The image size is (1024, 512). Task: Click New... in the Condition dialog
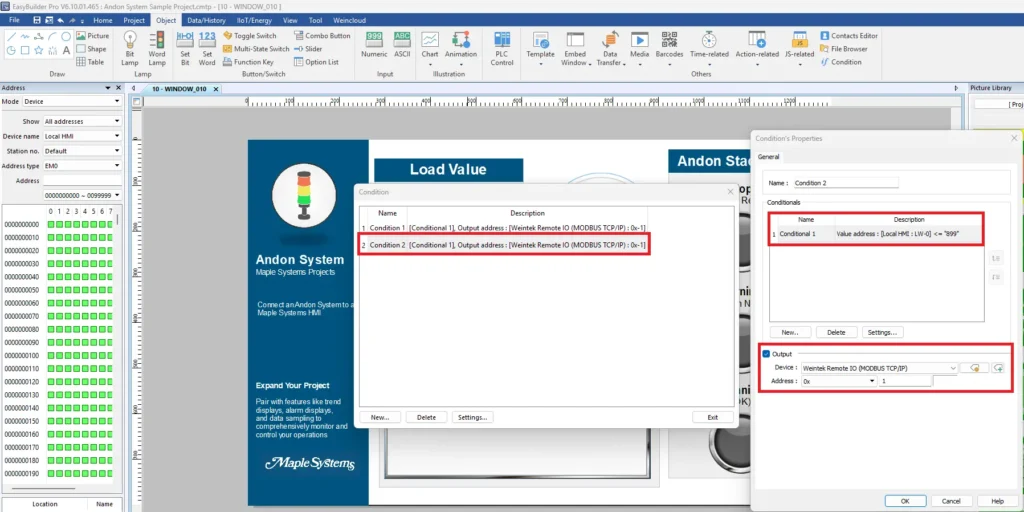[x=380, y=417]
